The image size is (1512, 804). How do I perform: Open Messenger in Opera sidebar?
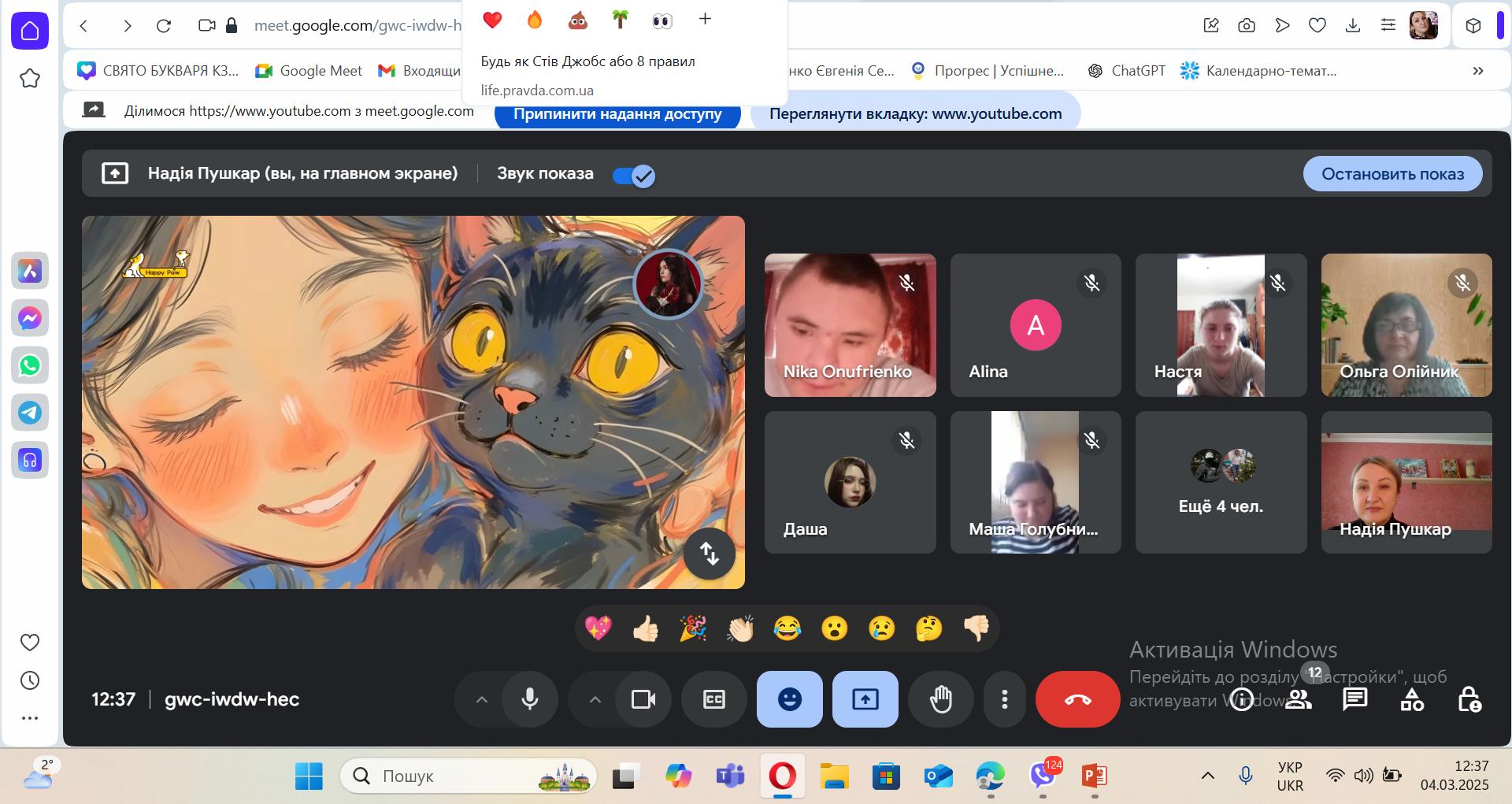point(30,318)
